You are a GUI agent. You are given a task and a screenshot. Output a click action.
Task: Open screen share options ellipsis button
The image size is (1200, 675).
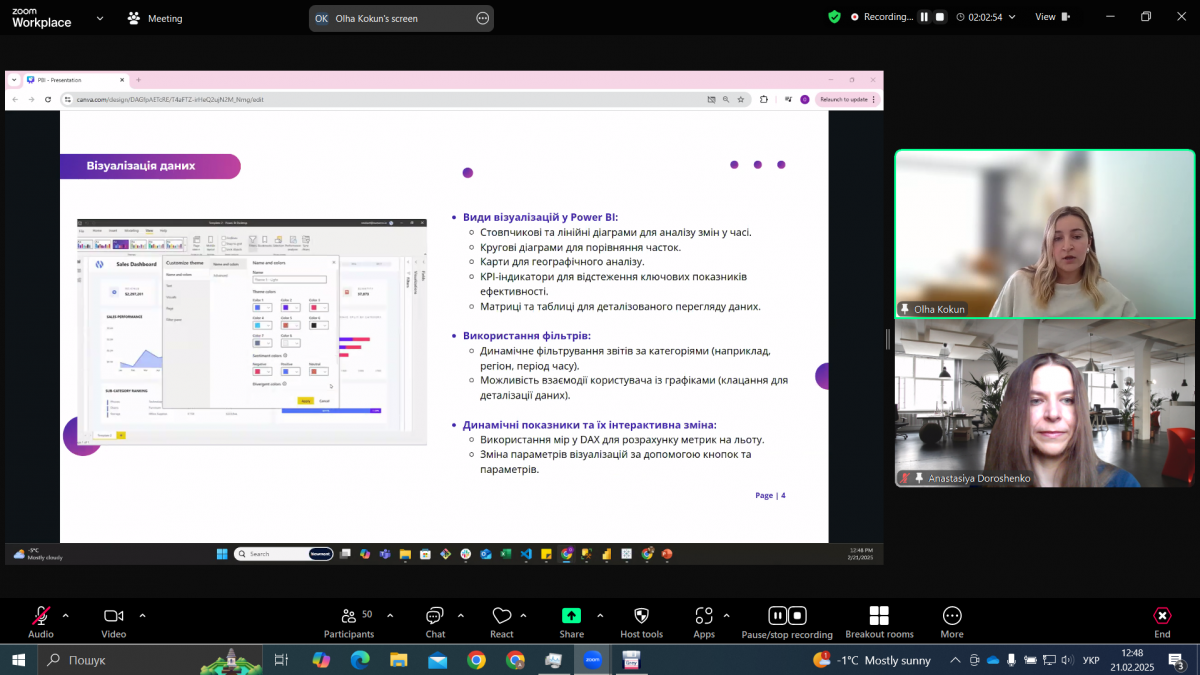[x=483, y=18]
